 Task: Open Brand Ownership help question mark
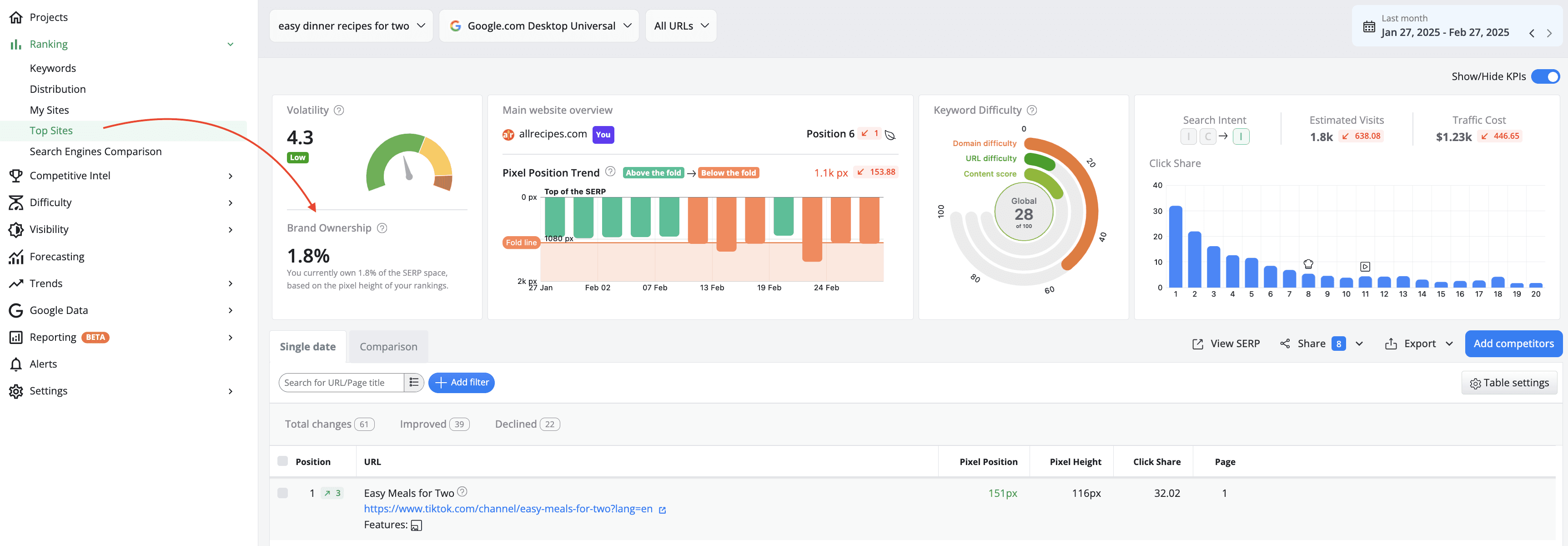[382, 228]
